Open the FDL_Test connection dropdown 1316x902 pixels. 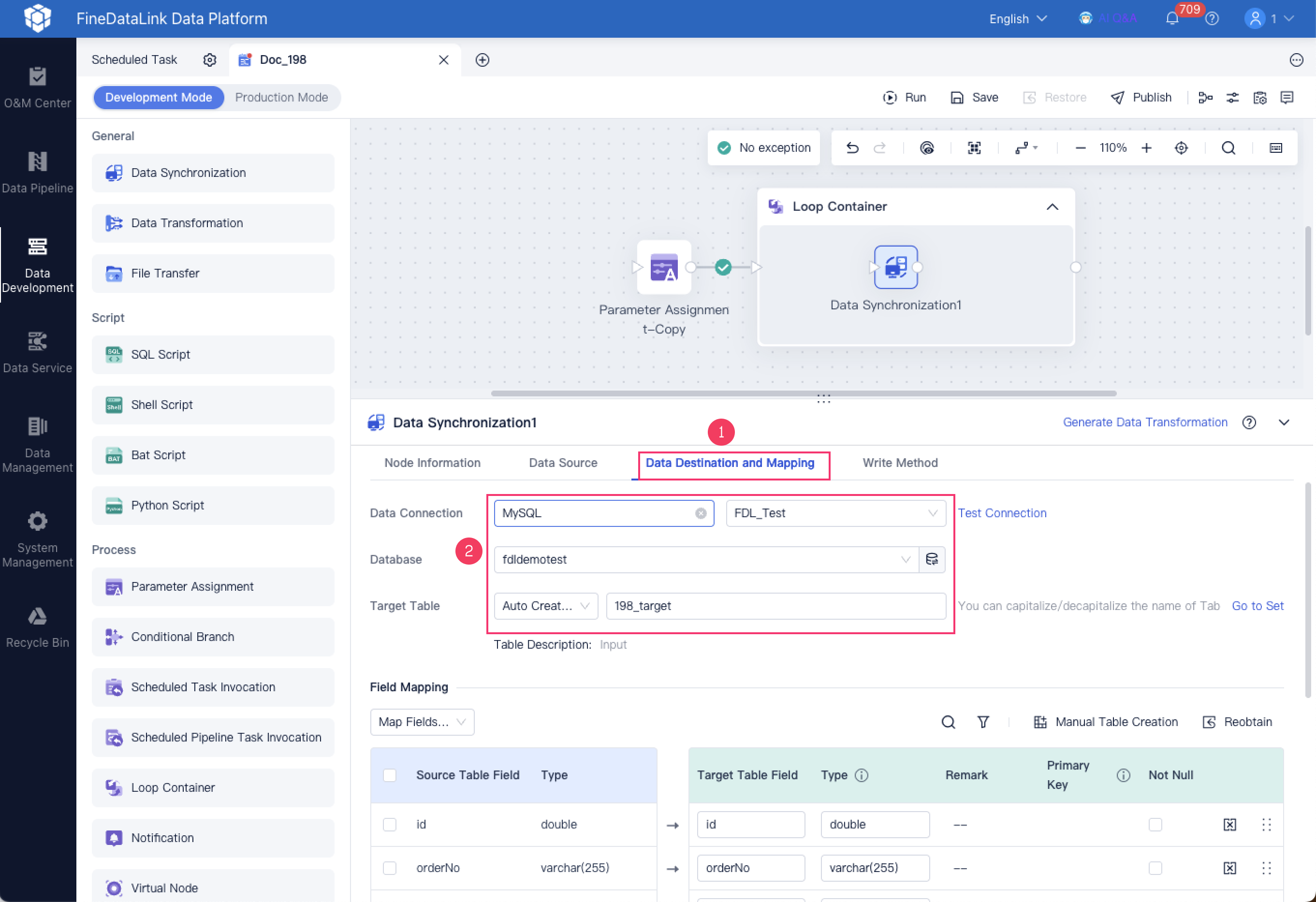(x=836, y=513)
